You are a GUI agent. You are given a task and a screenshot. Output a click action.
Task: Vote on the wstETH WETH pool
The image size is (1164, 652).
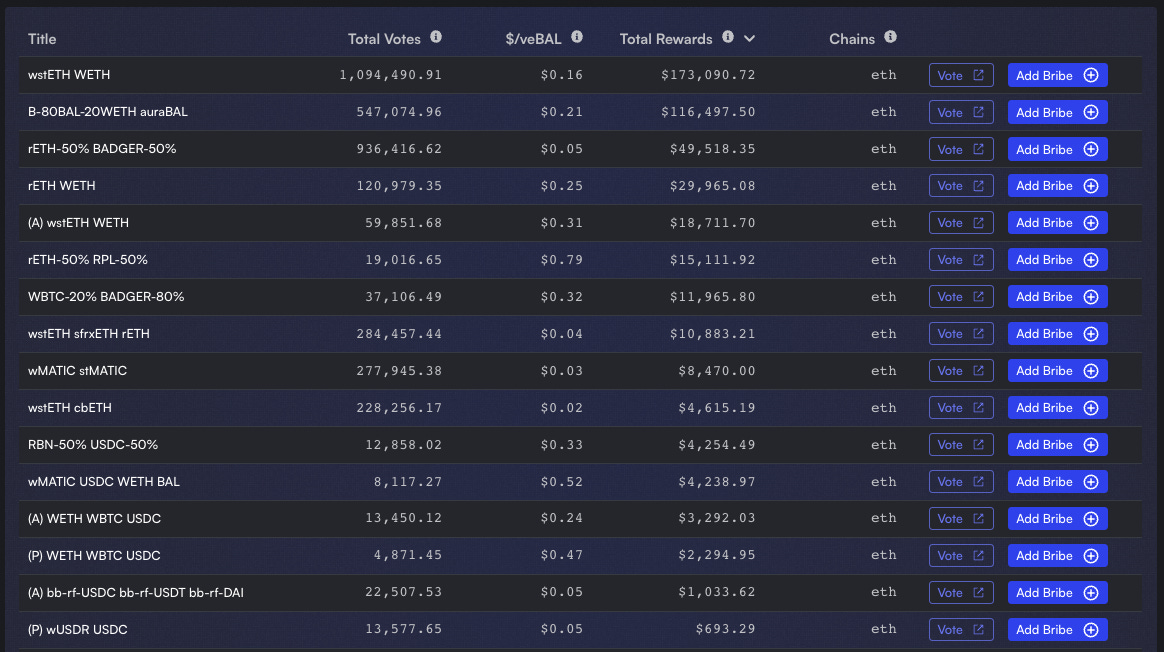pos(961,75)
